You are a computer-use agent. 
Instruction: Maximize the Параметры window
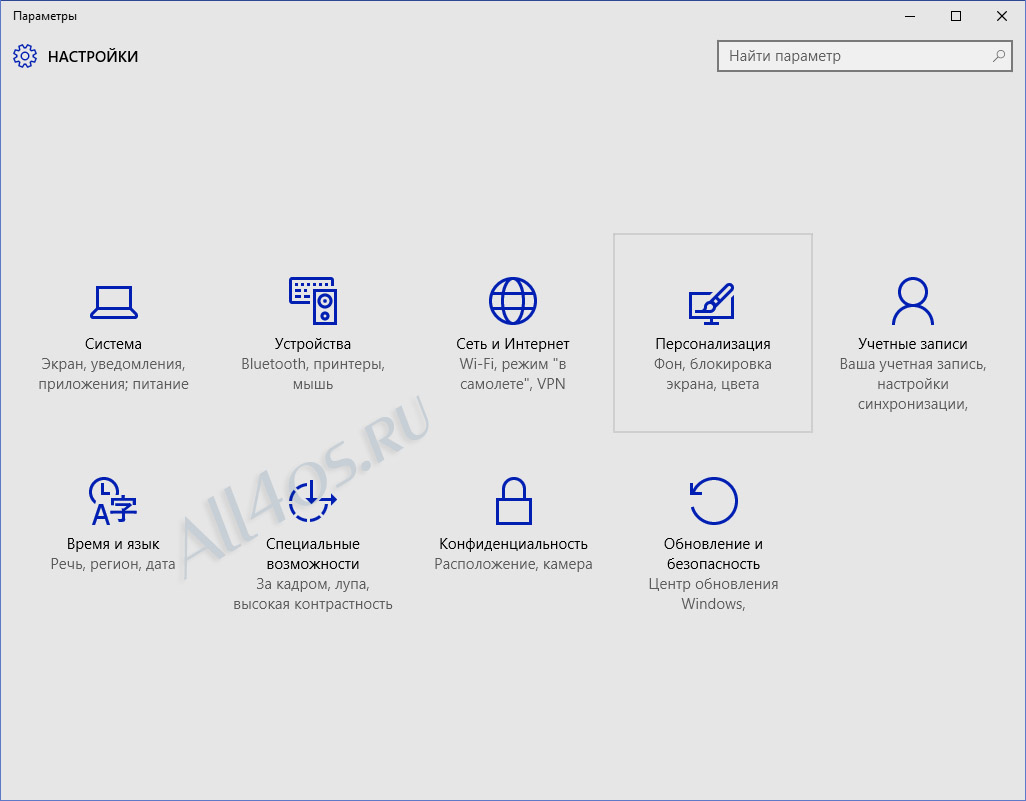pyautogui.click(x=956, y=16)
